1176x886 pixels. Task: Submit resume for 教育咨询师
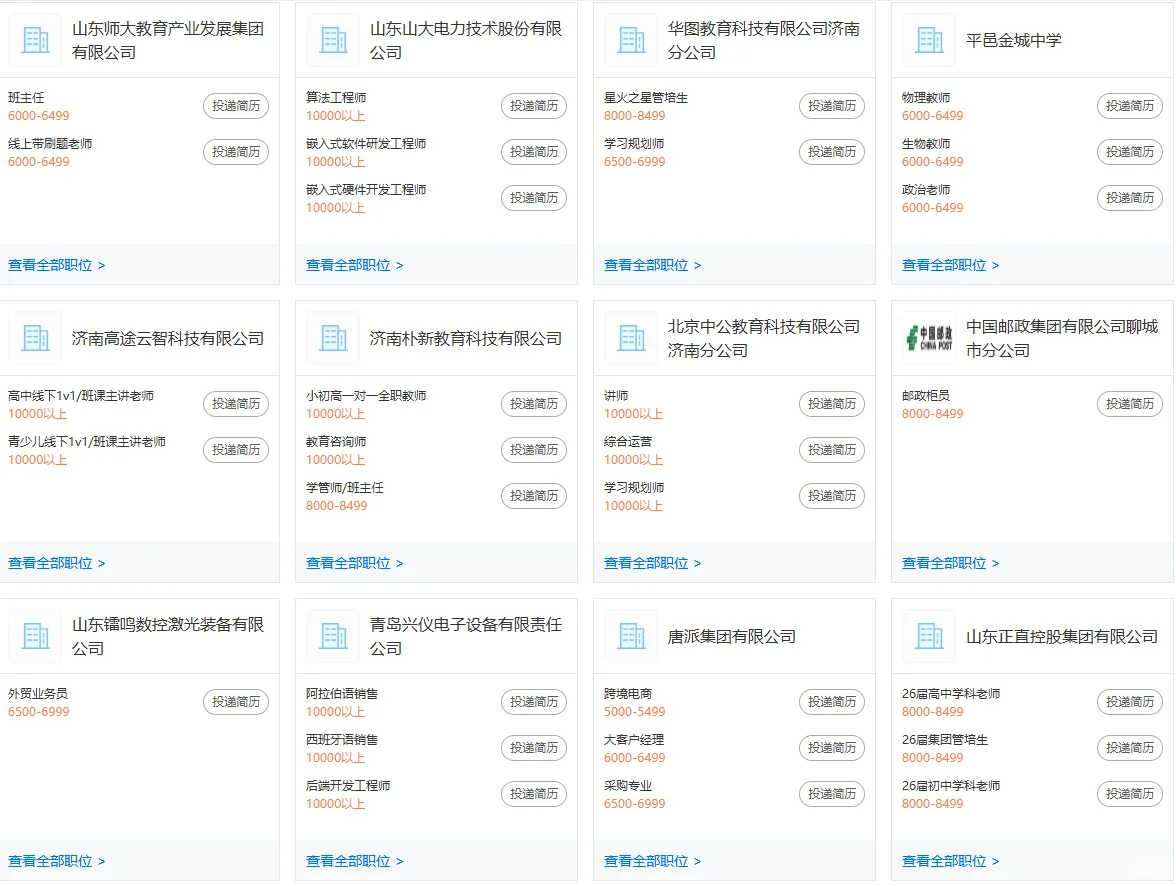click(x=534, y=449)
